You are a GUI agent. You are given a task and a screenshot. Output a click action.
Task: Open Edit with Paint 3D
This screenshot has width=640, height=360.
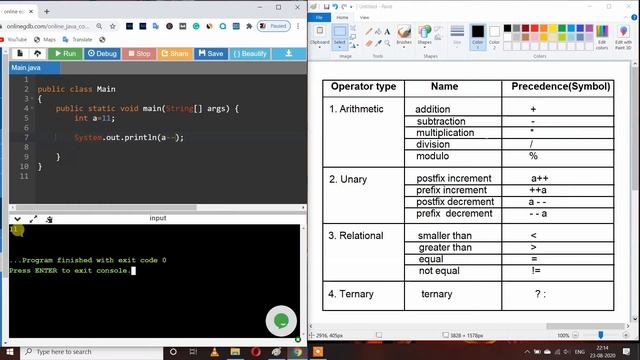[x=623, y=37]
